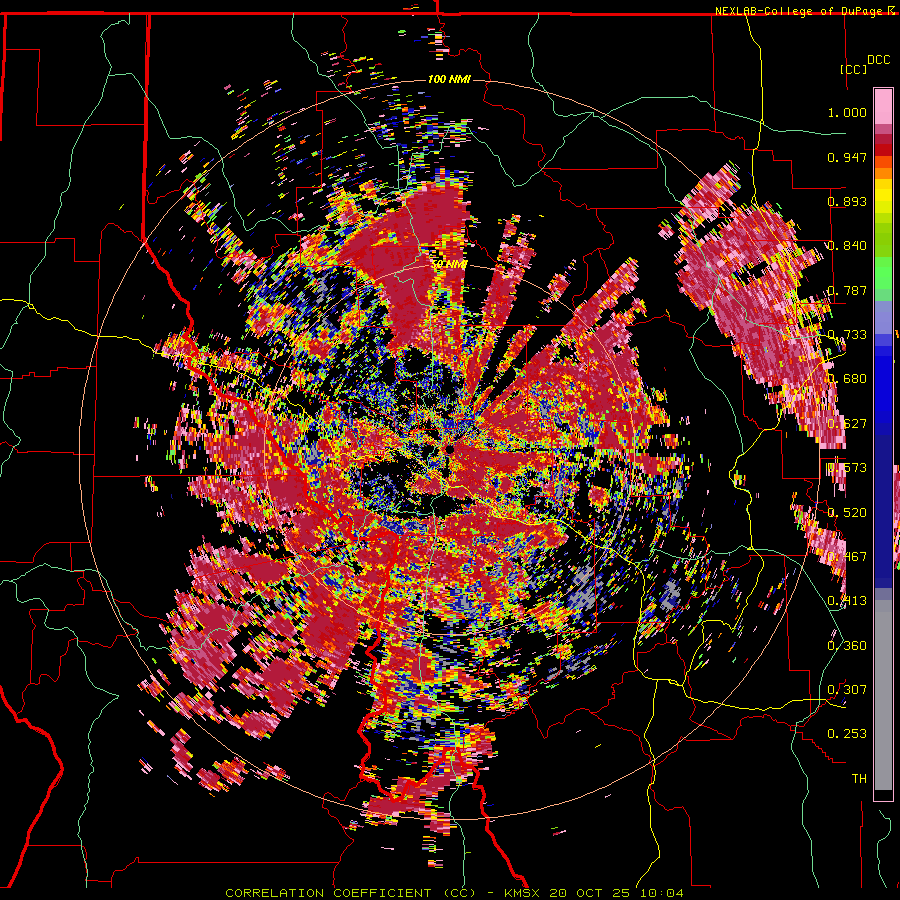
Task: Click the 0.627 scale value
Action: pos(847,424)
